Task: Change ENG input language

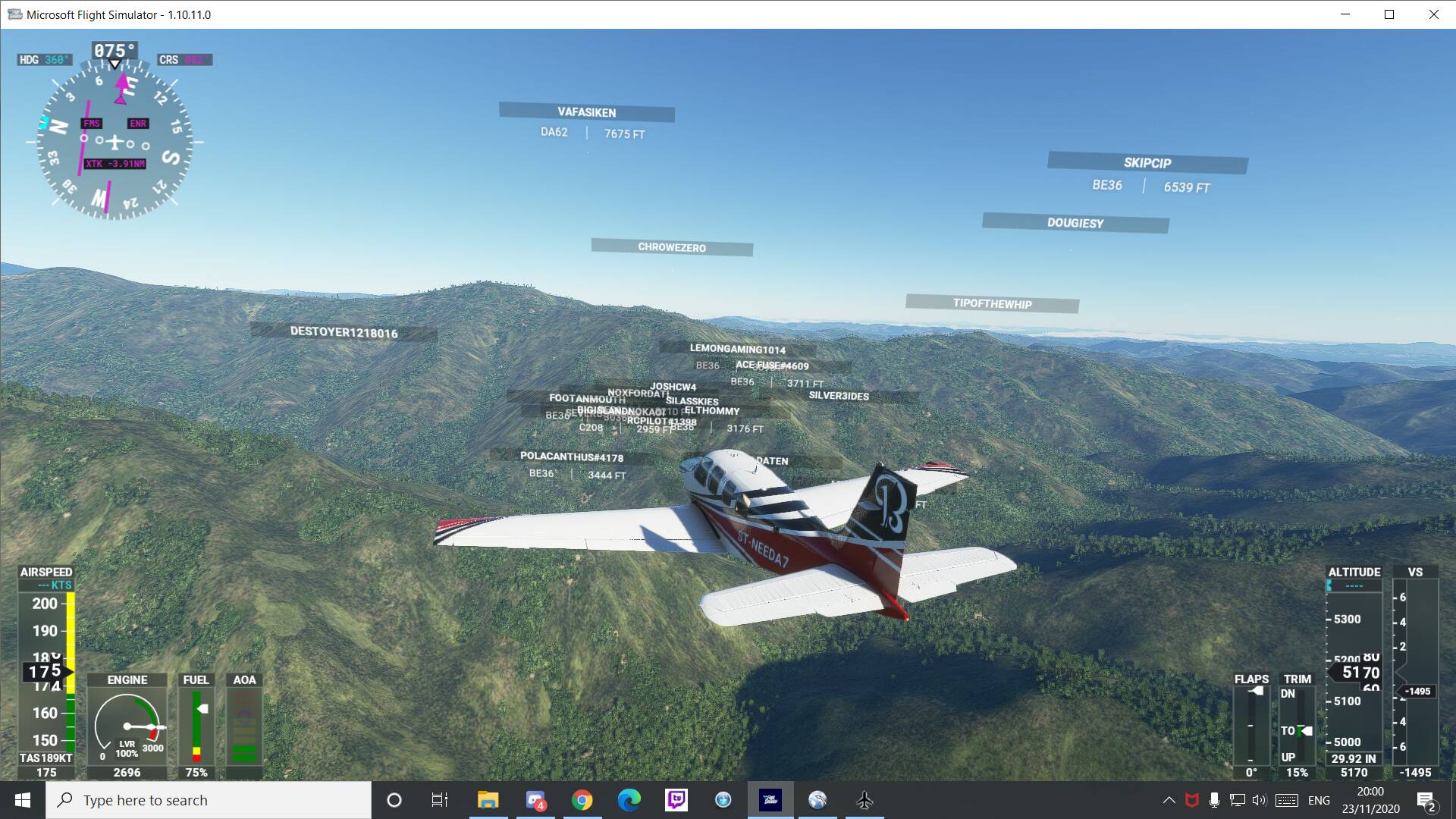Action: click(x=1319, y=800)
